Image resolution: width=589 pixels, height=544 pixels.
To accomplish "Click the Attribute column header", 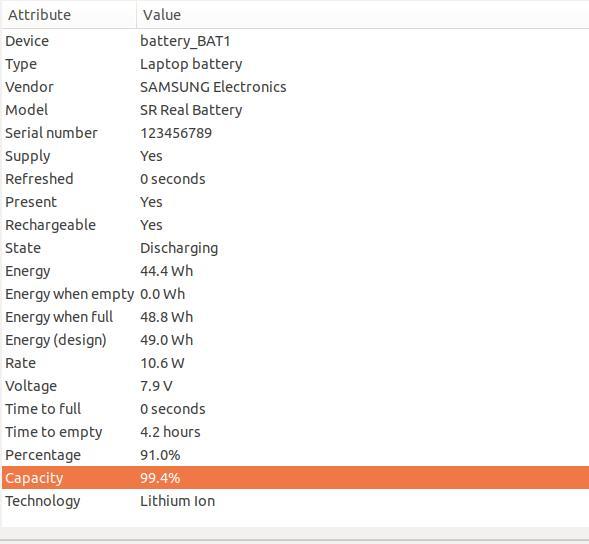I will coord(68,15).
